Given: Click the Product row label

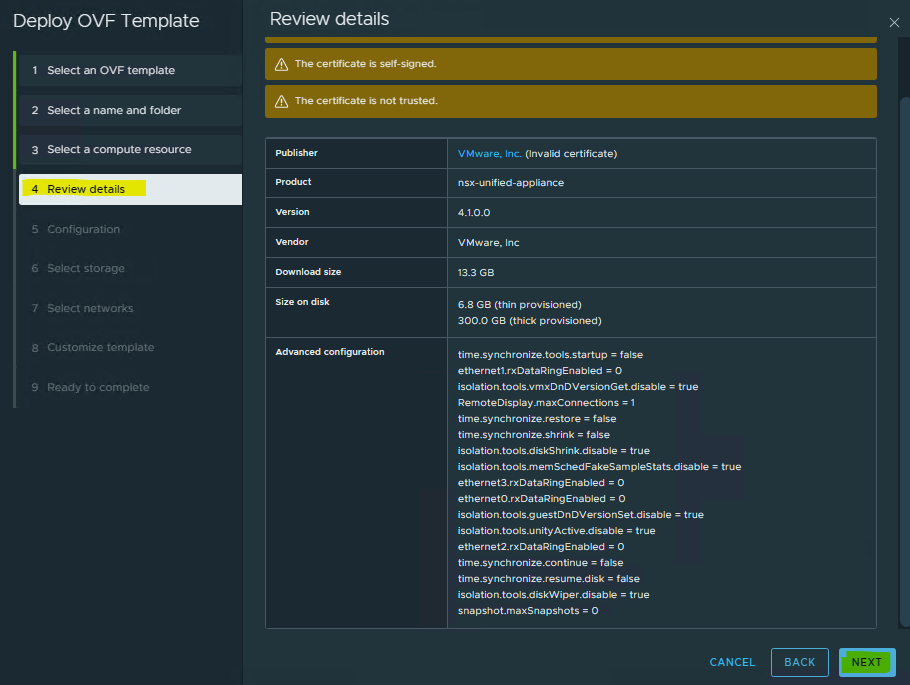Looking at the screenshot, I should point(293,182).
